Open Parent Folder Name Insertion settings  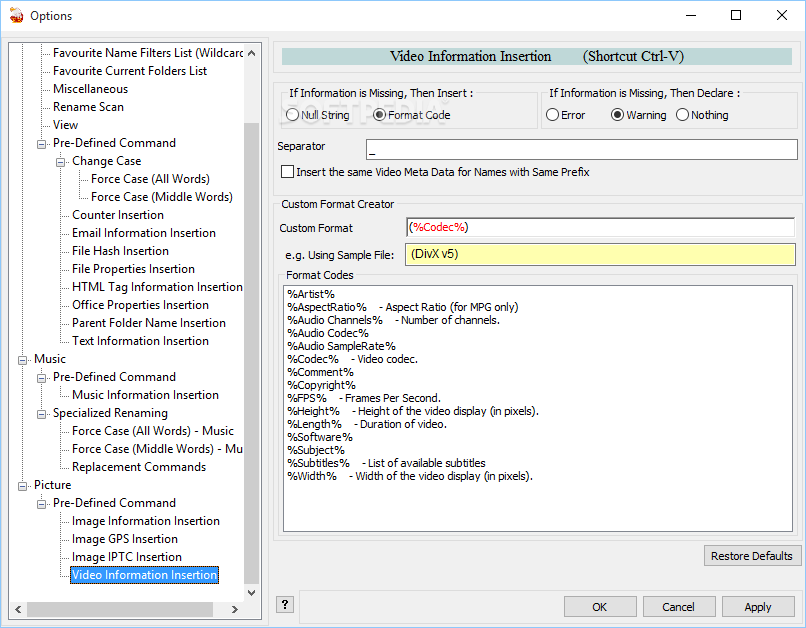click(x=149, y=323)
